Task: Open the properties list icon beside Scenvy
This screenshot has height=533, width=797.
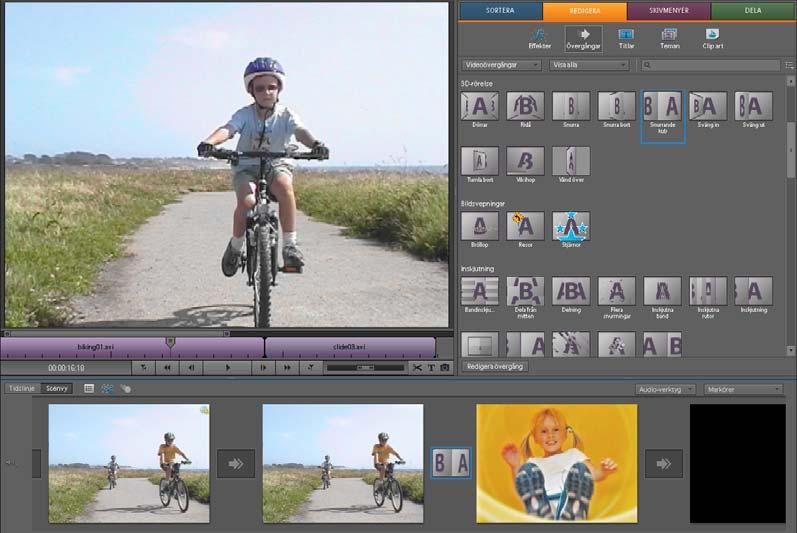Action: (x=89, y=389)
